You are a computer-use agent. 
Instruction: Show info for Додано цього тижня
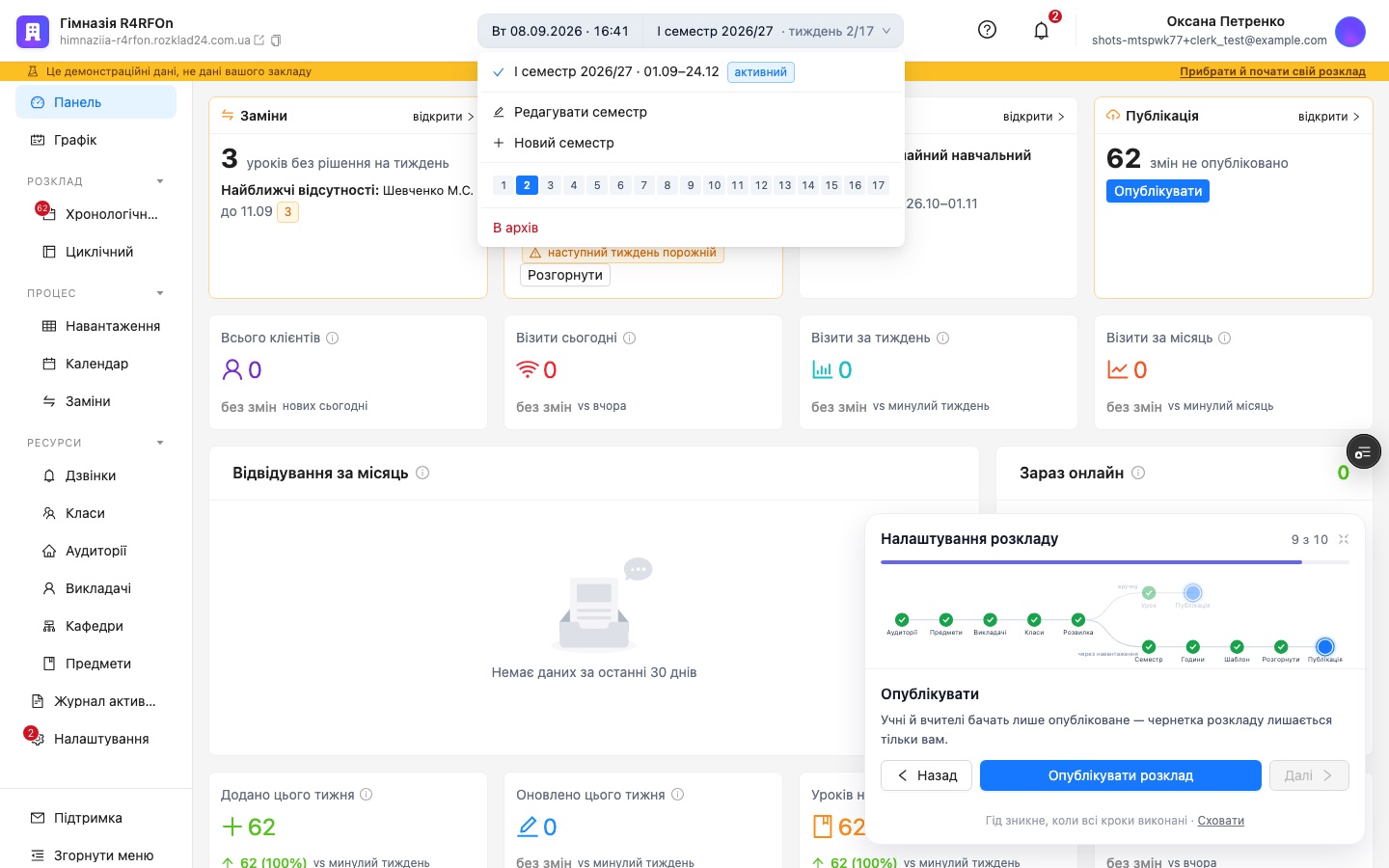coord(367,795)
